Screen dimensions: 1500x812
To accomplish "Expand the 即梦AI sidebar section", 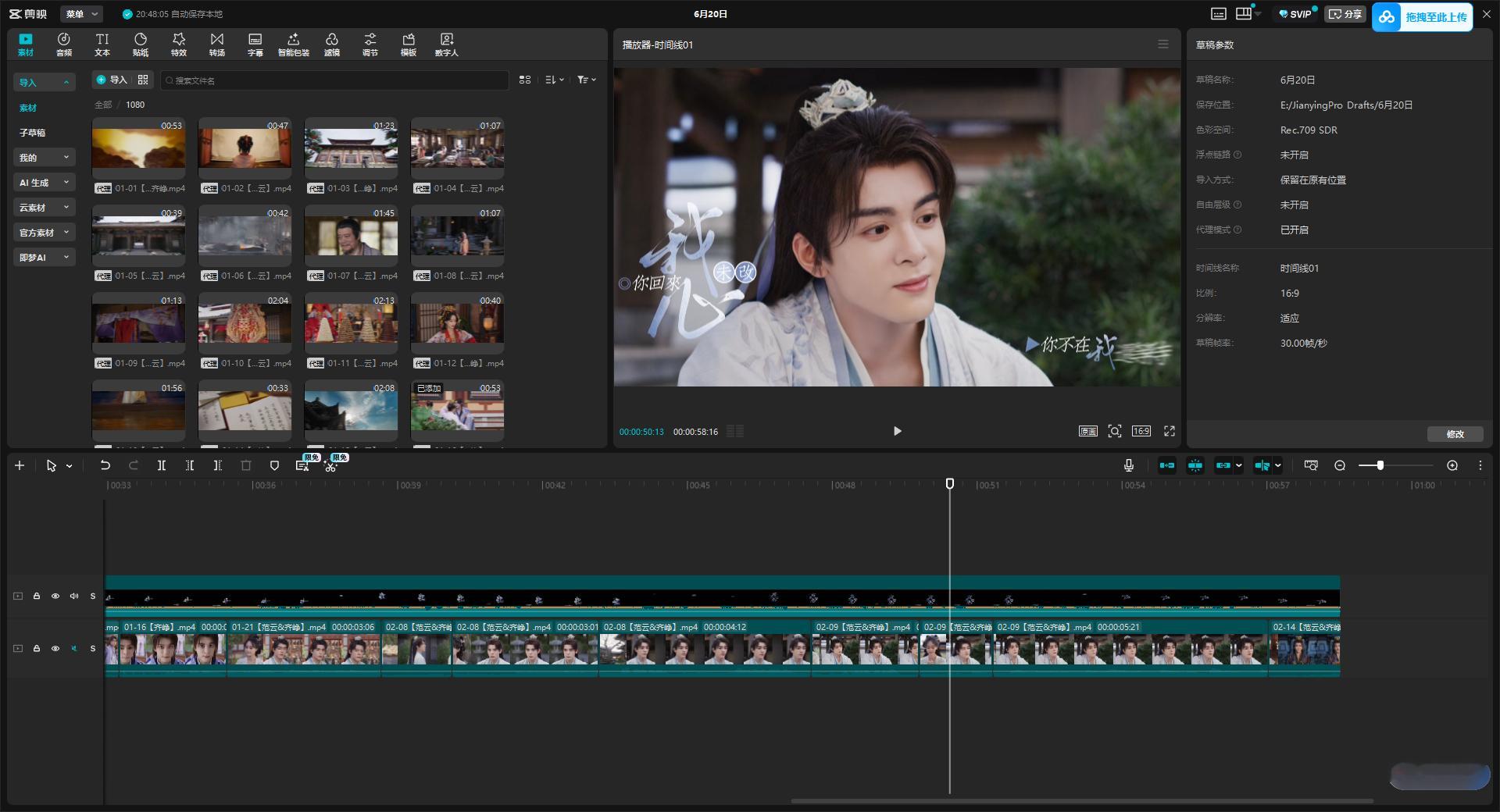I will click(44, 258).
